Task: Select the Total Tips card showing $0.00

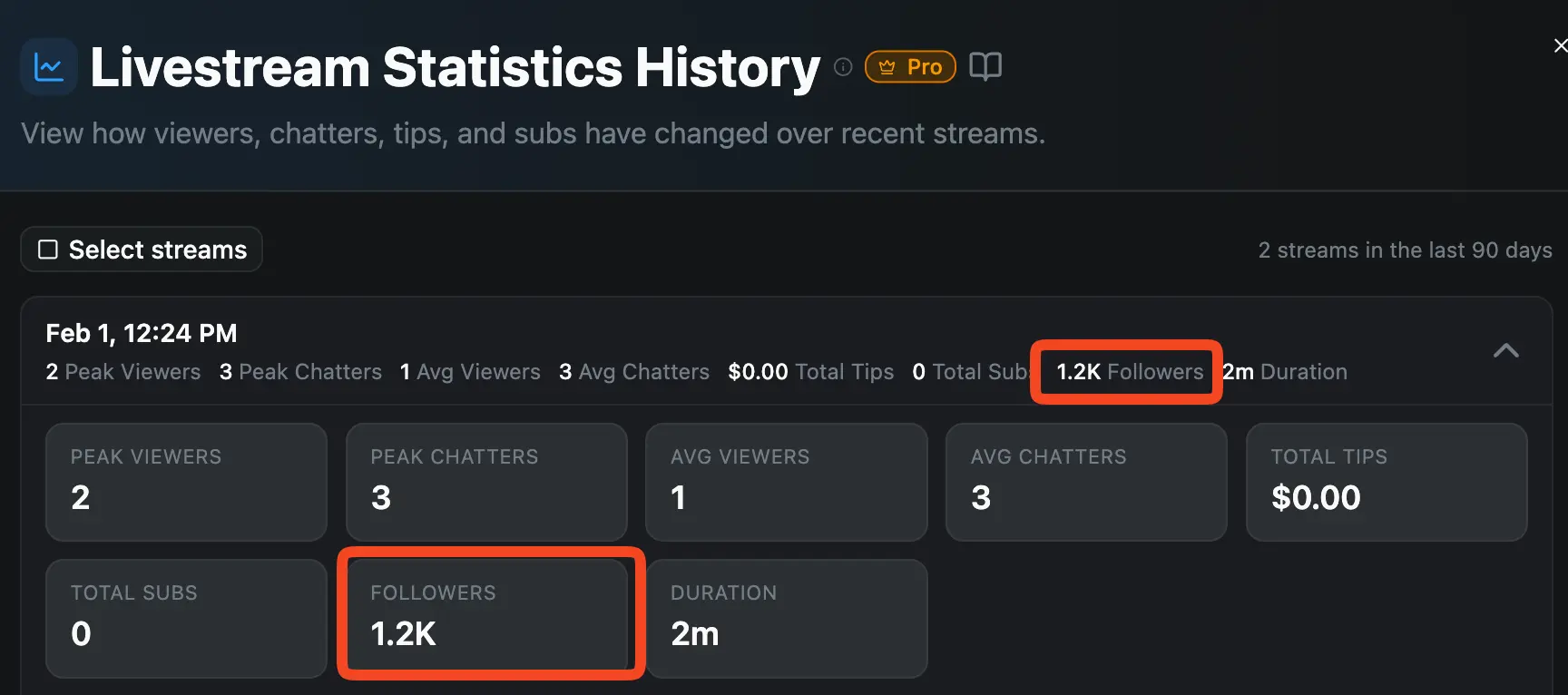Action: [x=1386, y=482]
